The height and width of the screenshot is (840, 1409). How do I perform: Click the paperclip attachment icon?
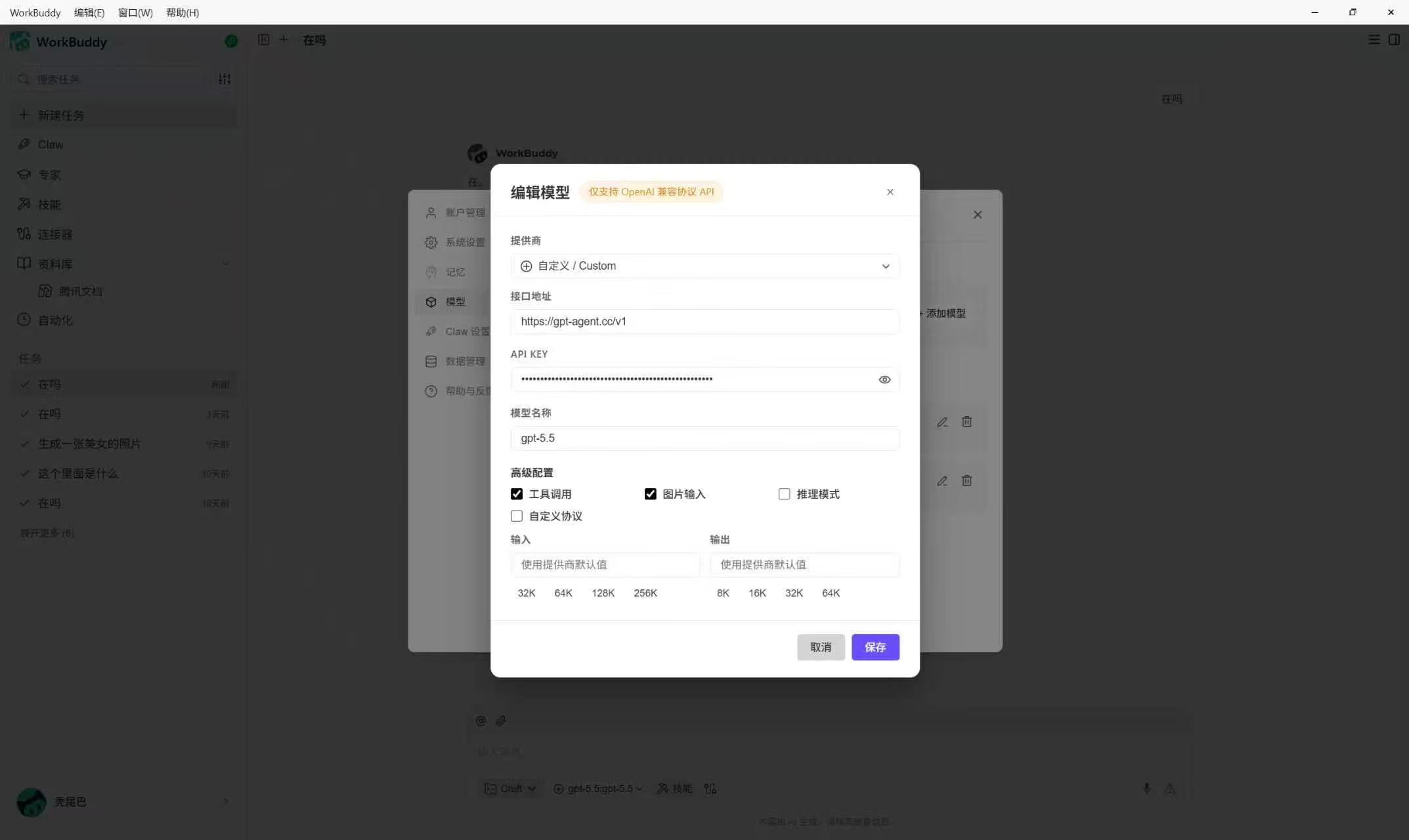pos(501,721)
